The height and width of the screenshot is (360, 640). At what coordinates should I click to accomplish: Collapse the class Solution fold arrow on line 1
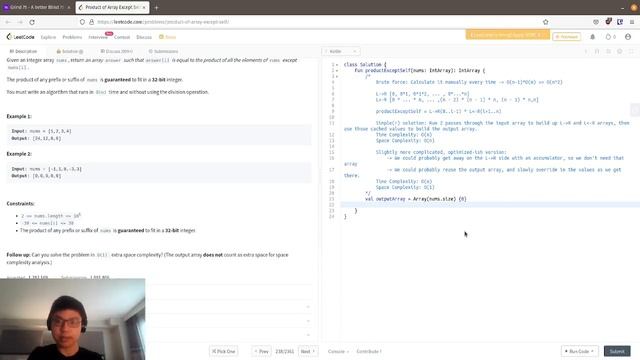point(337,65)
